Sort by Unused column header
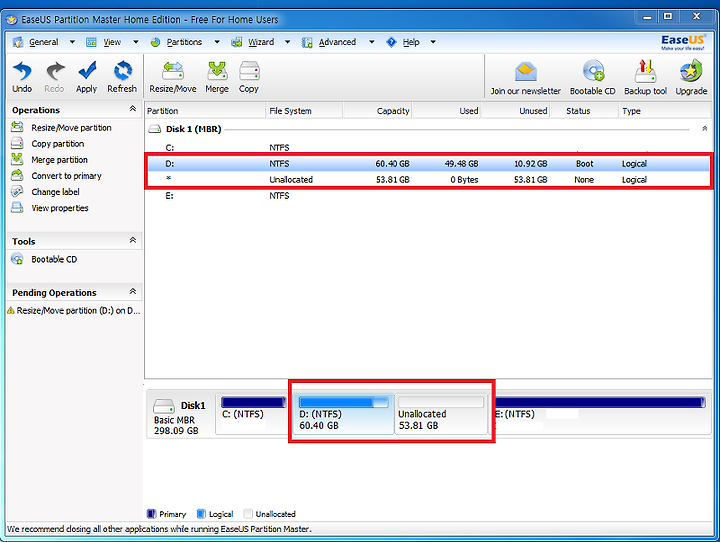This screenshot has height=542, width=720. point(515,111)
